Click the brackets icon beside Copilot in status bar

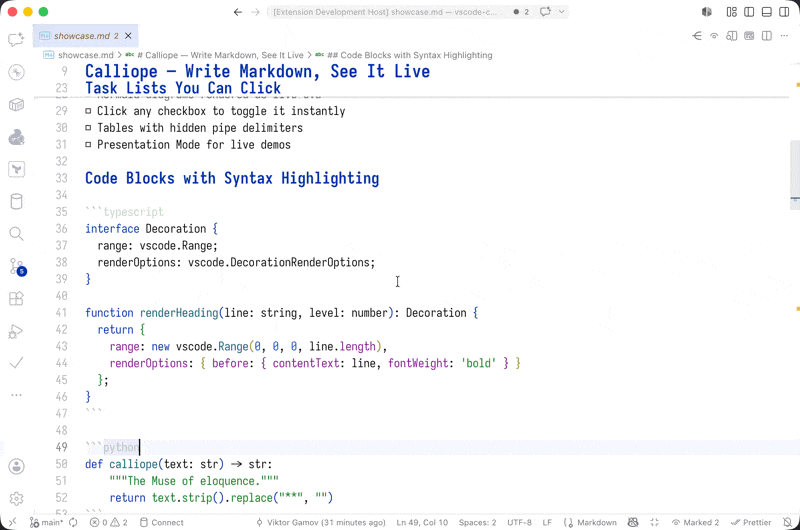(x=655, y=522)
